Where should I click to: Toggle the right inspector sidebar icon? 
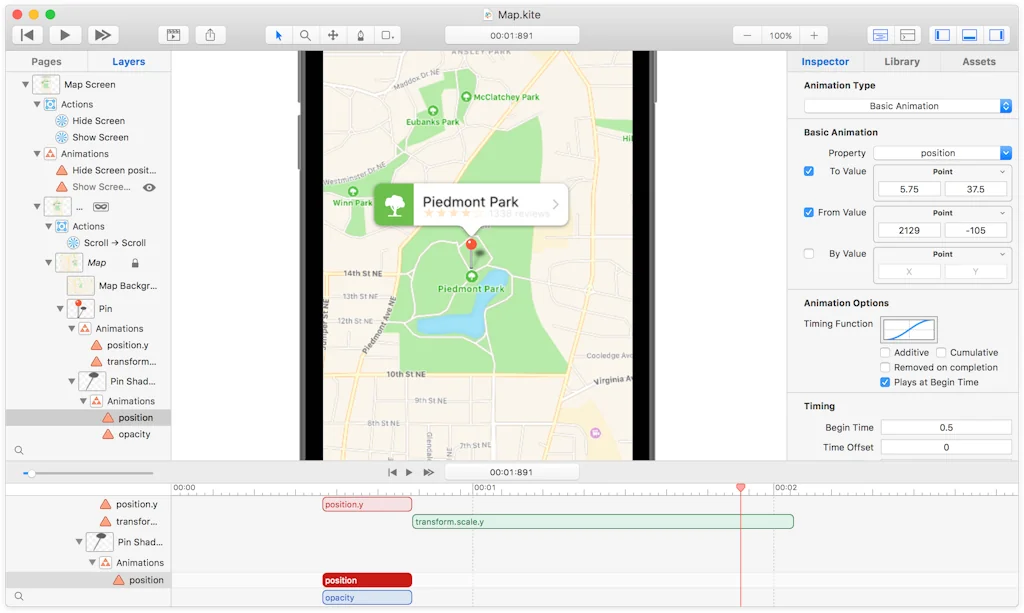coord(996,34)
